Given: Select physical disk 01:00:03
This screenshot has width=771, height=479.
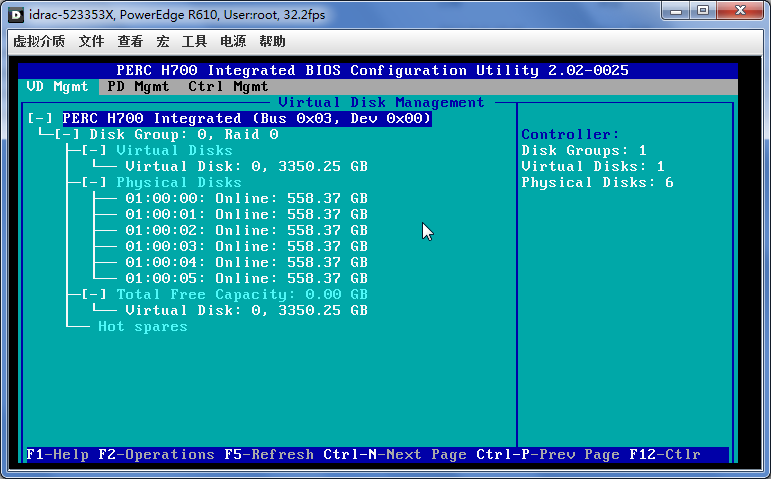Looking at the screenshot, I should 246,246.
